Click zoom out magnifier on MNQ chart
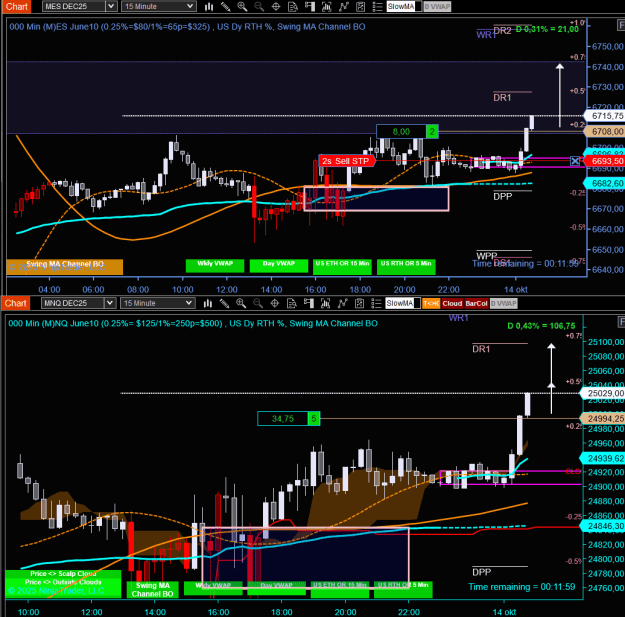The width and height of the screenshot is (625, 617). 258,303
